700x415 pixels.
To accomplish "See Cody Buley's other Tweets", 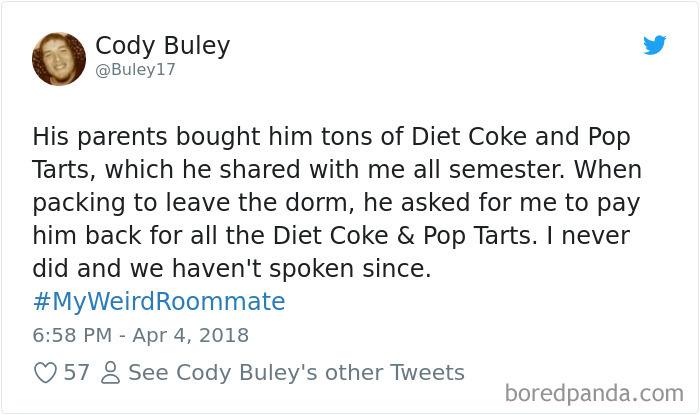I will tap(297, 373).
